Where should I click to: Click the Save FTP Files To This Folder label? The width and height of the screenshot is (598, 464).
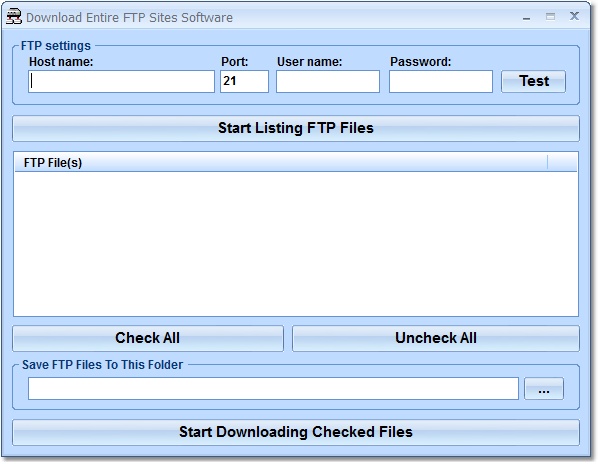(x=103, y=365)
